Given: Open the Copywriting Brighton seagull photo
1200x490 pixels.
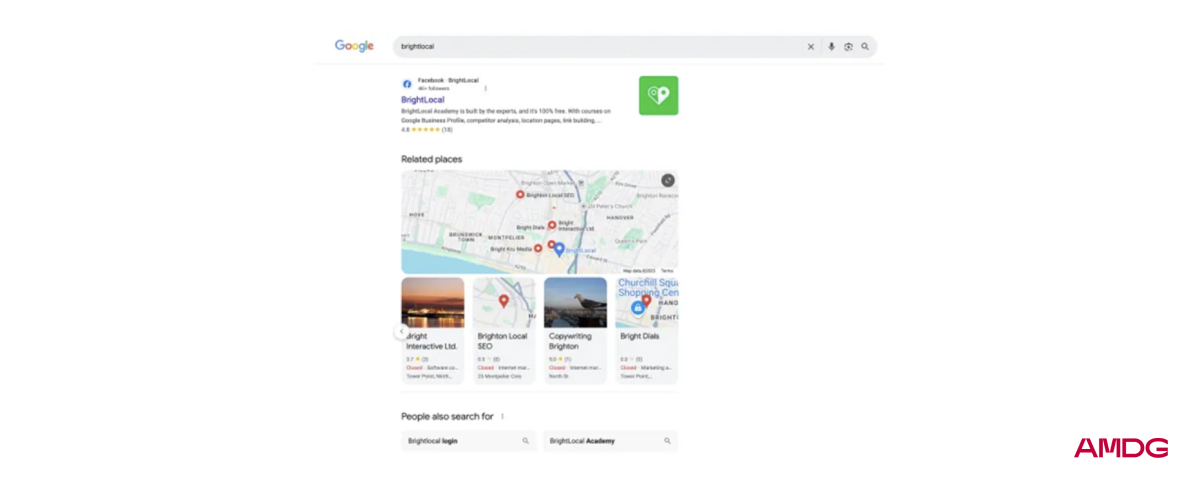Looking at the screenshot, I should [575, 303].
